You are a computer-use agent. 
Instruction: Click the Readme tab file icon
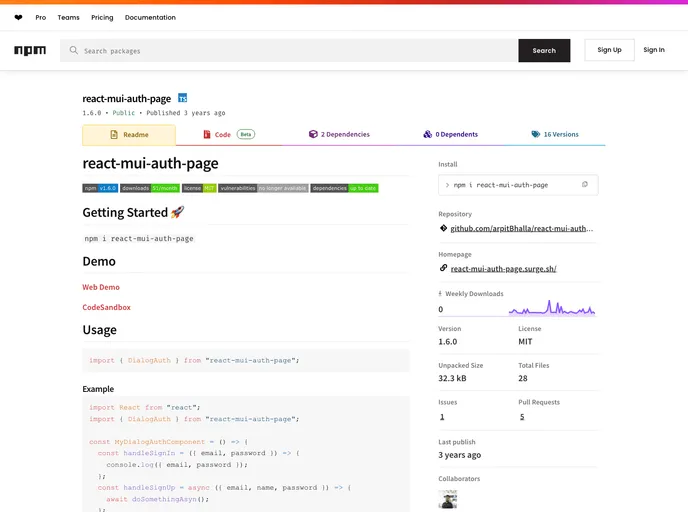click(114, 134)
